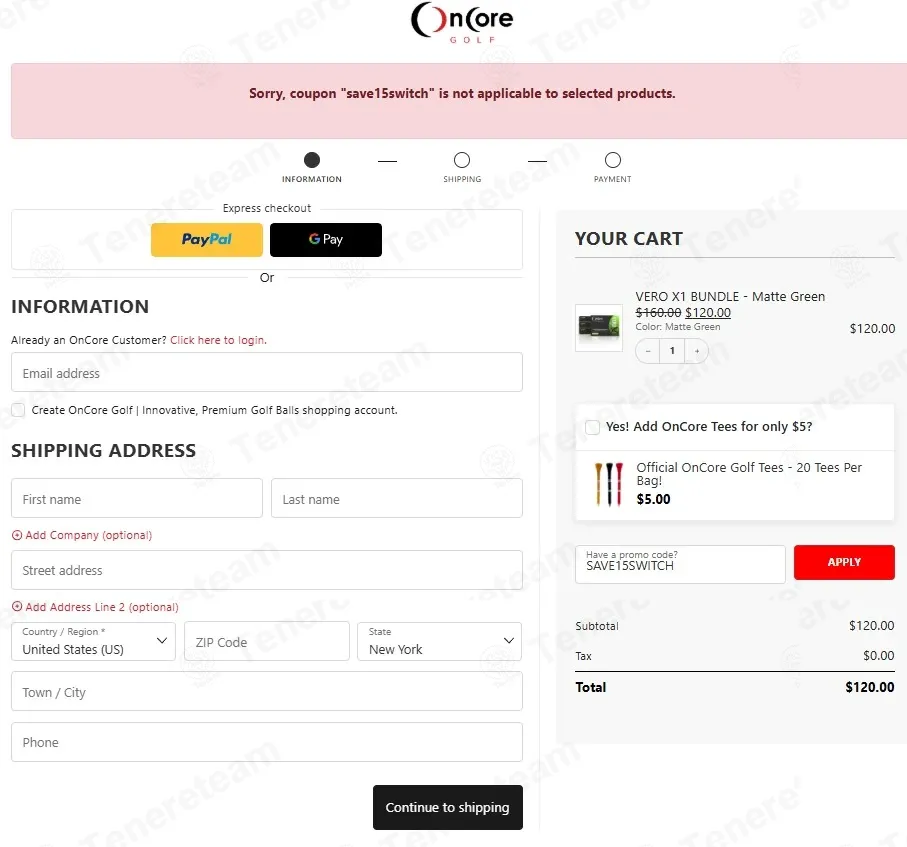Apply the promo code
Screen dimensions: 907x847
[x=844, y=562]
